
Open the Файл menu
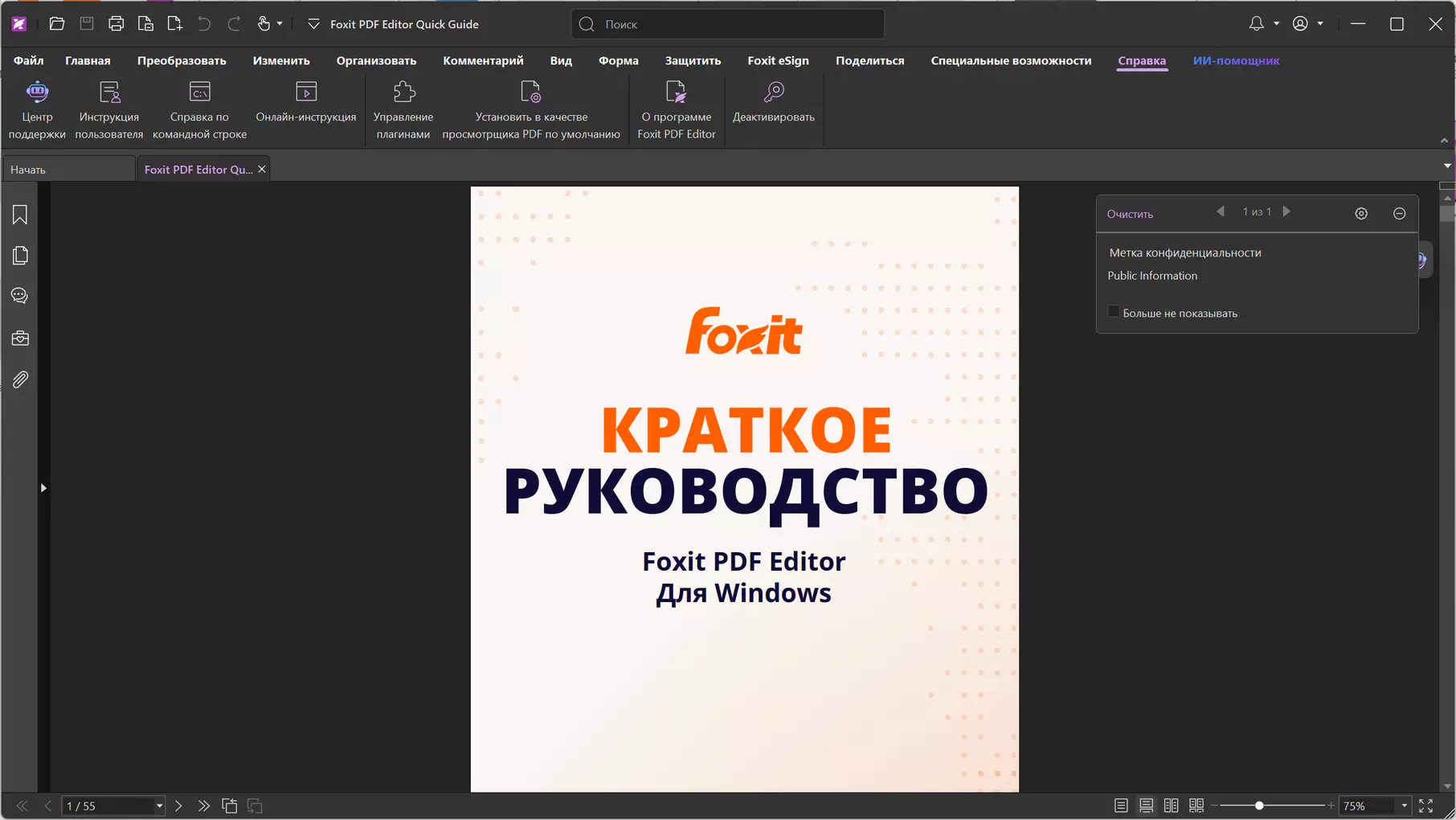pos(28,60)
